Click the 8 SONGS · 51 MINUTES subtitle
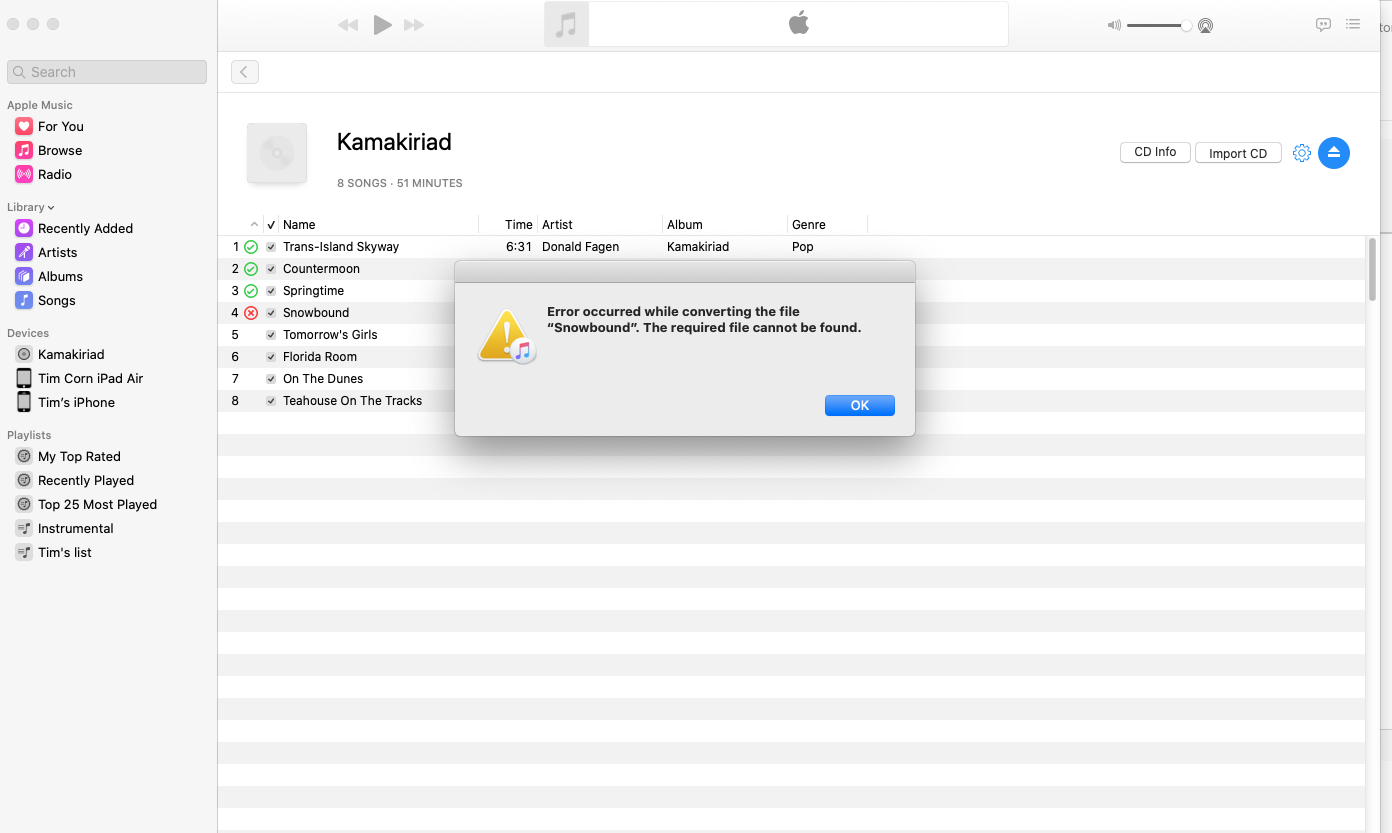This screenshot has height=833, width=1392. tap(400, 184)
